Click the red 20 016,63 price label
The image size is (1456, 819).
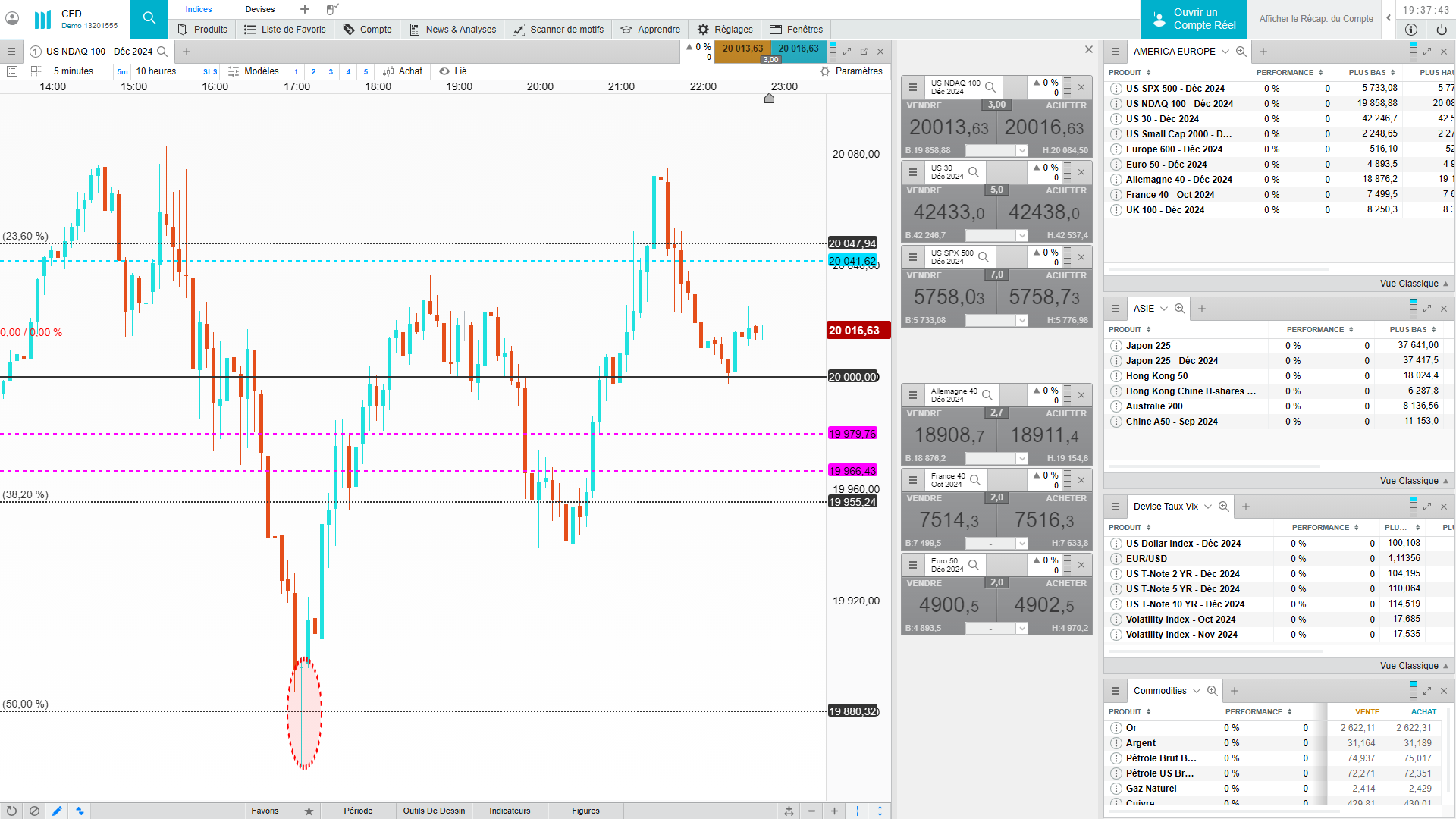tap(857, 331)
